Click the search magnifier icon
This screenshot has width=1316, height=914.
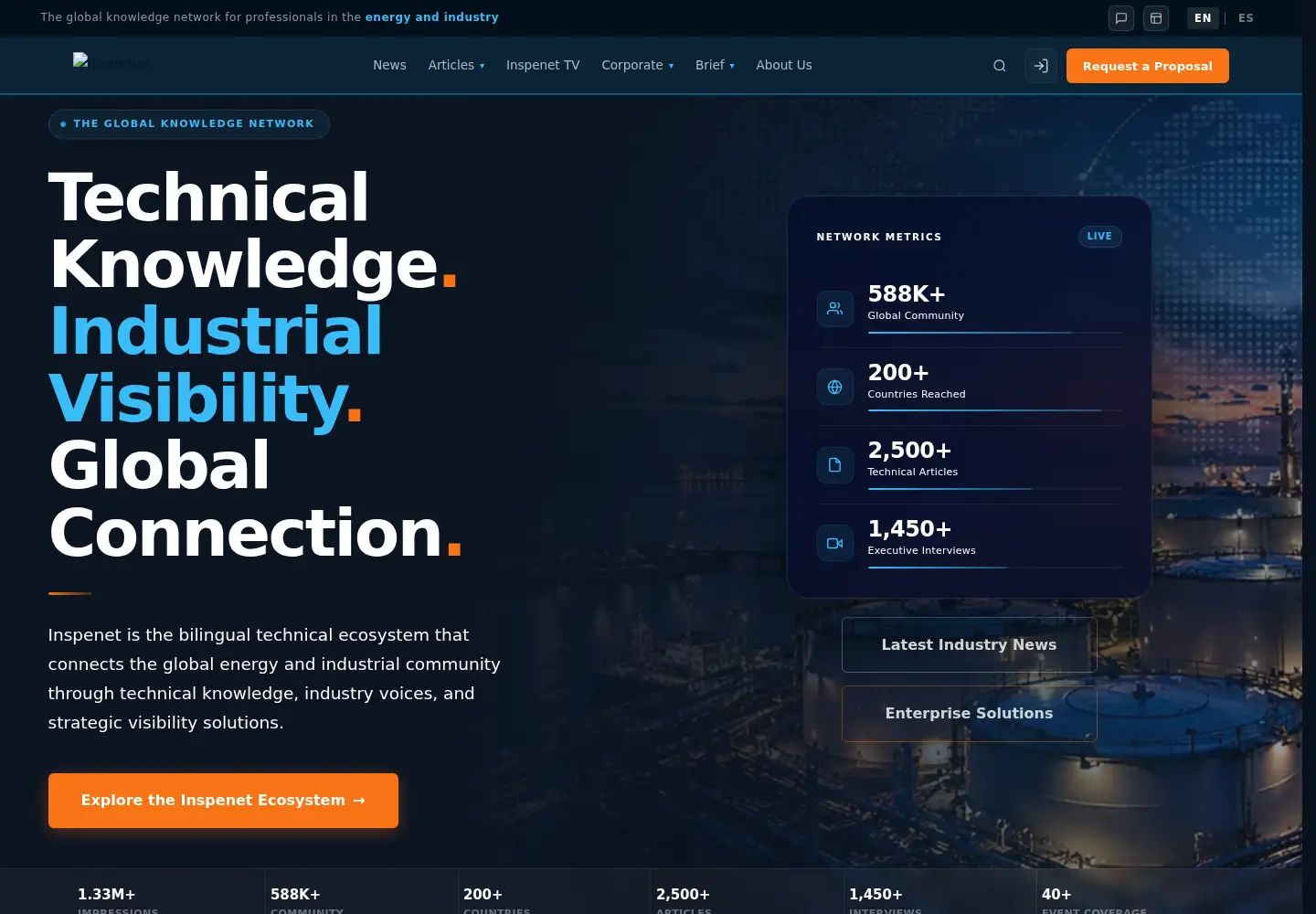(x=1000, y=66)
